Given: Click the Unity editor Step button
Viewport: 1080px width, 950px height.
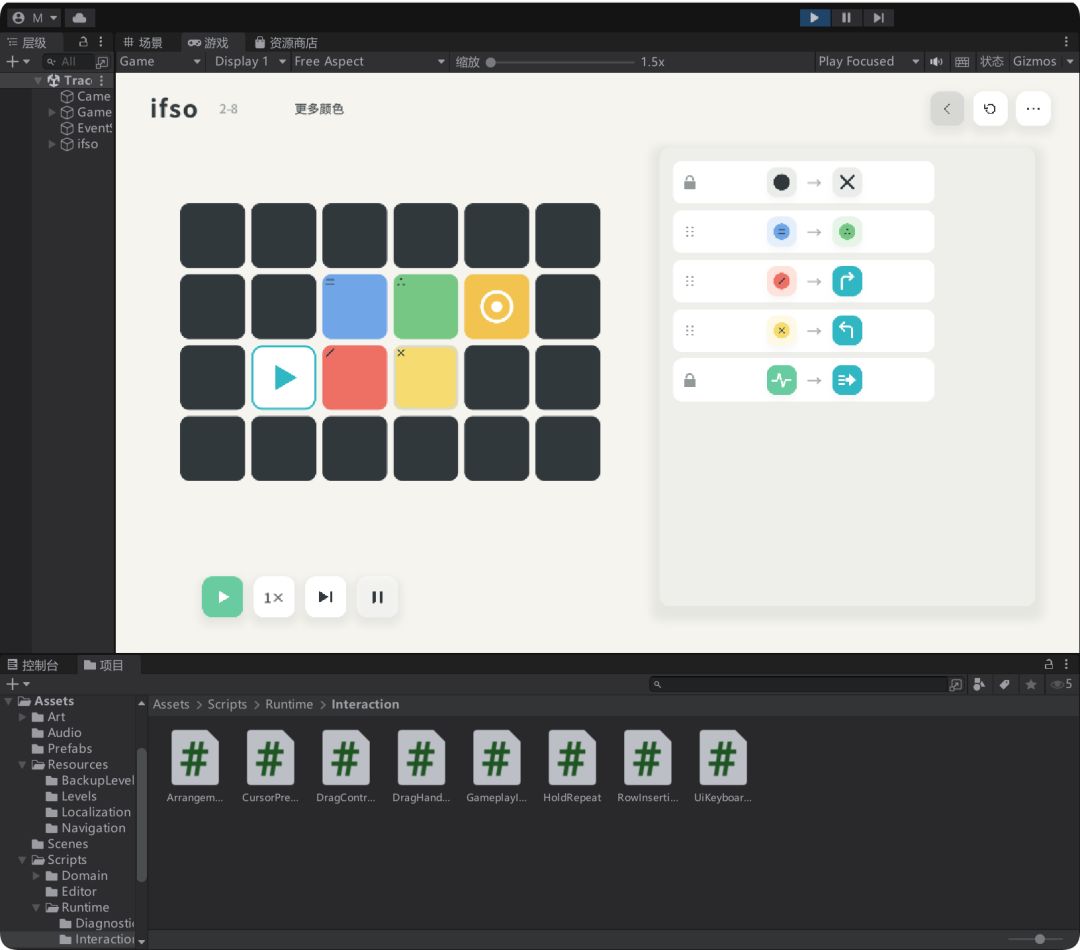Looking at the screenshot, I should [878, 18].
